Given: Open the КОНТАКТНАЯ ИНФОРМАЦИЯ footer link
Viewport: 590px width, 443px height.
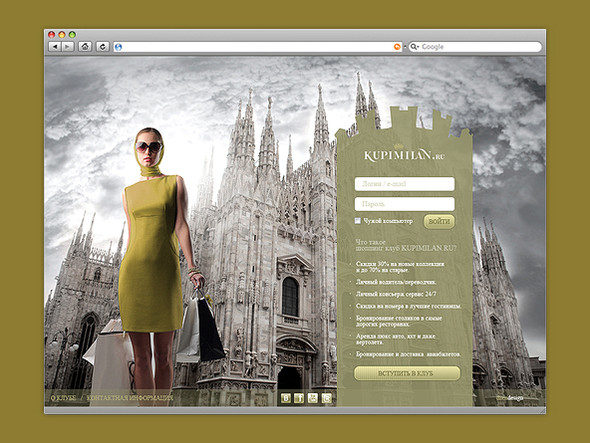Looking at the screenshot, I should click(x=130, y=398).
